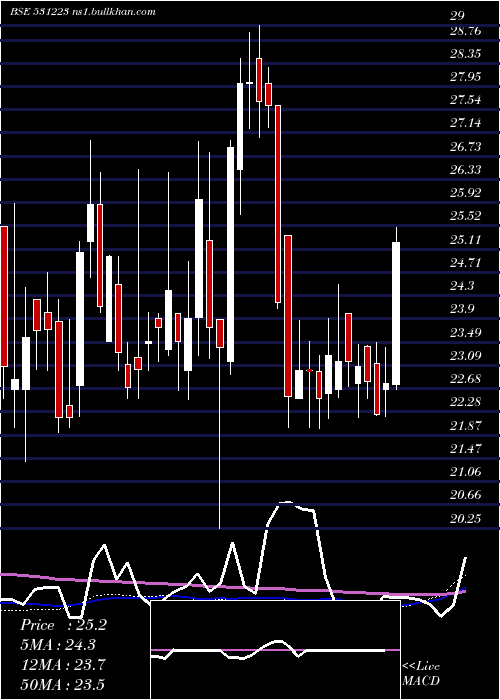This screenshot has height=700, width=500.
Task: Click the Price : 25.2 readout
Action: (63, 625)
